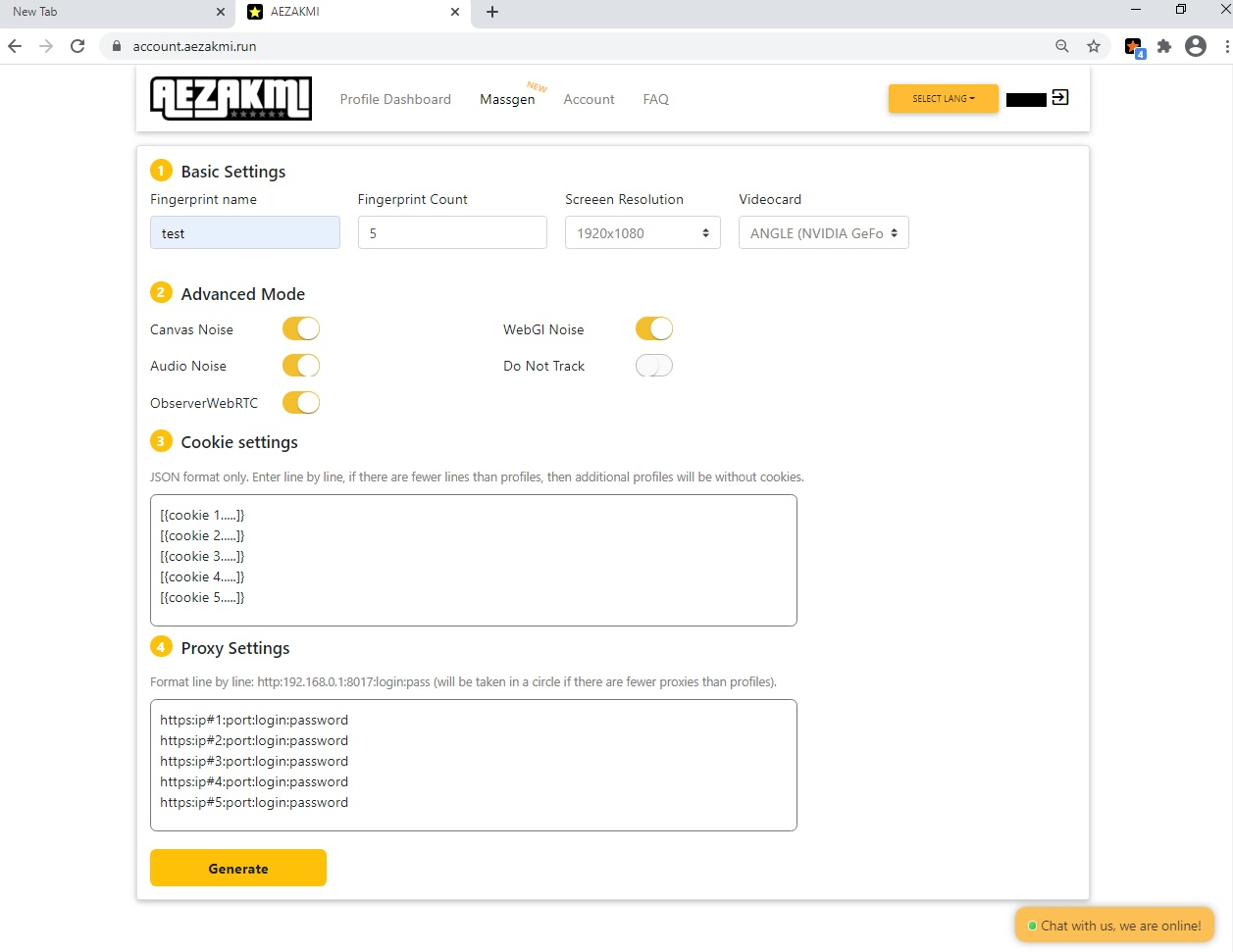1233x952 pixels.
Task: Enable the Do Not Track switch
Action: [x=654, y=366]
